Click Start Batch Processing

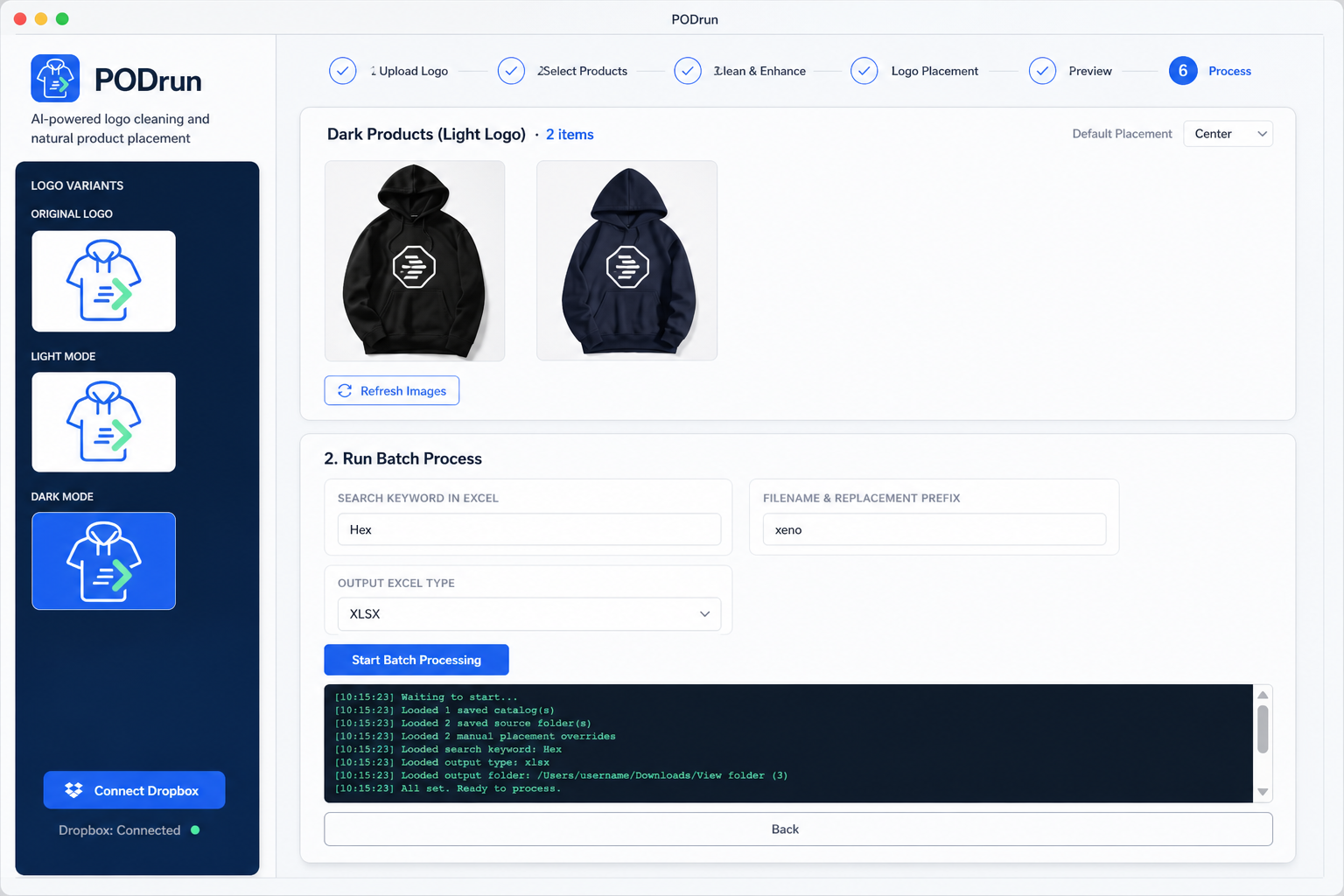click(x=416, y=660)
